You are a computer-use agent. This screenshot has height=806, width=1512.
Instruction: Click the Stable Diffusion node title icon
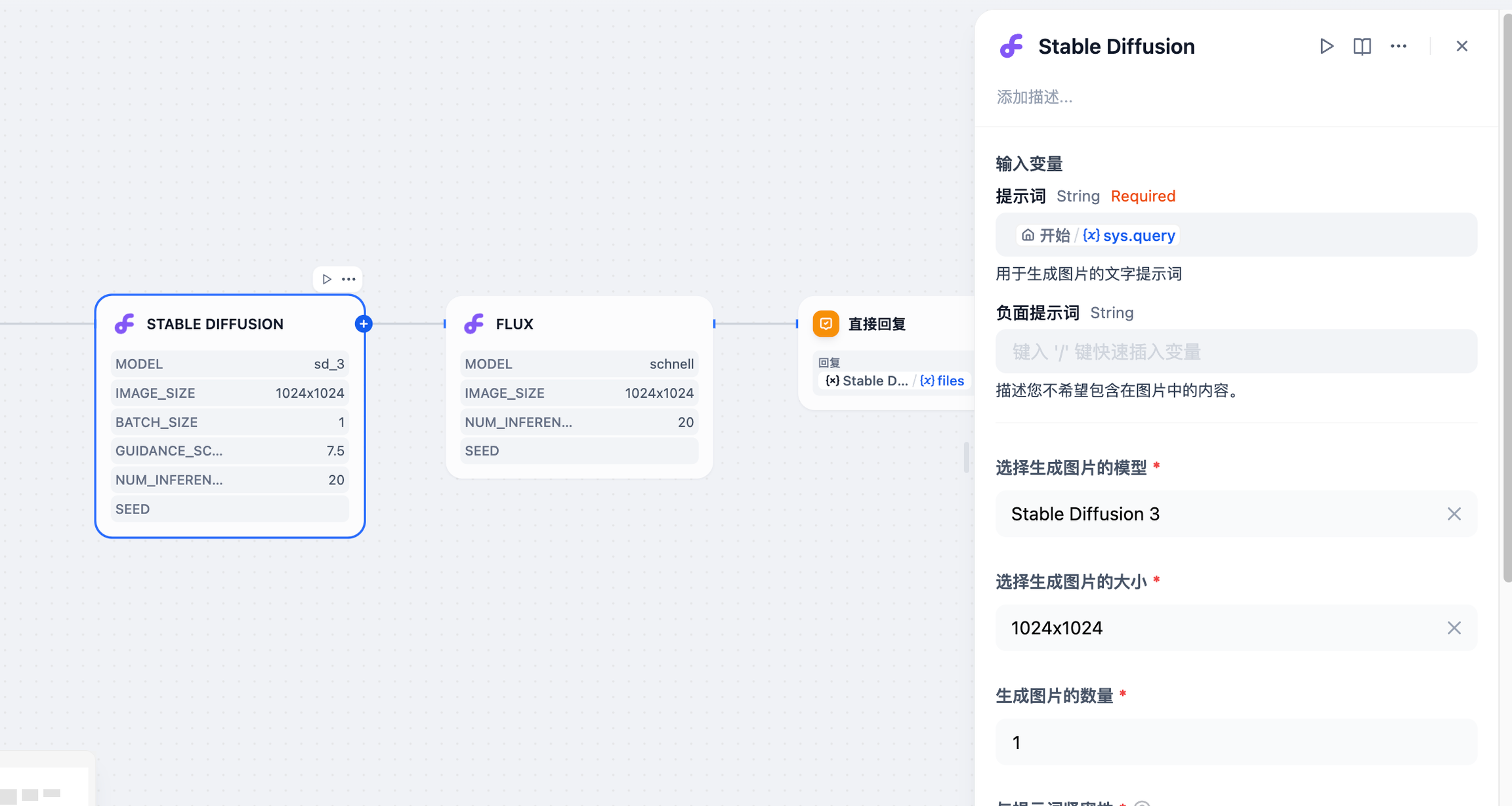pyautogui.click(x=125, y=324)
